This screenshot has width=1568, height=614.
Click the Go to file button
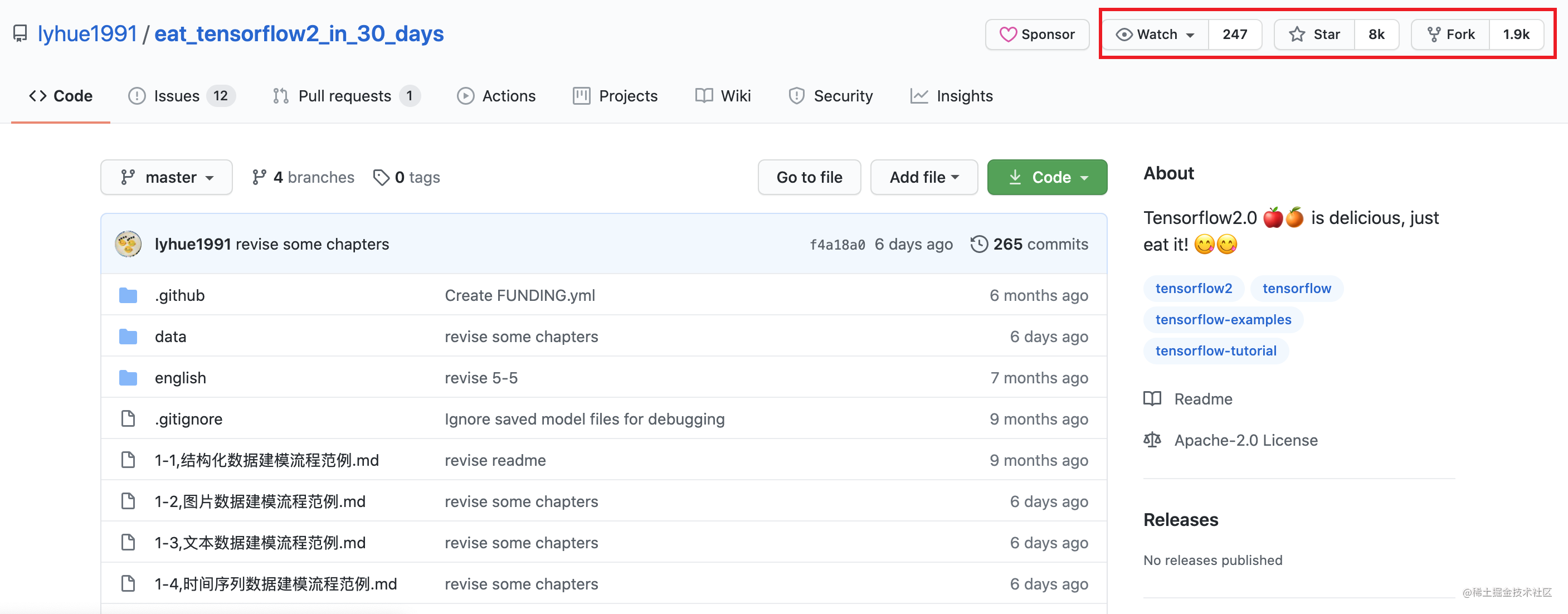[809, 177]
